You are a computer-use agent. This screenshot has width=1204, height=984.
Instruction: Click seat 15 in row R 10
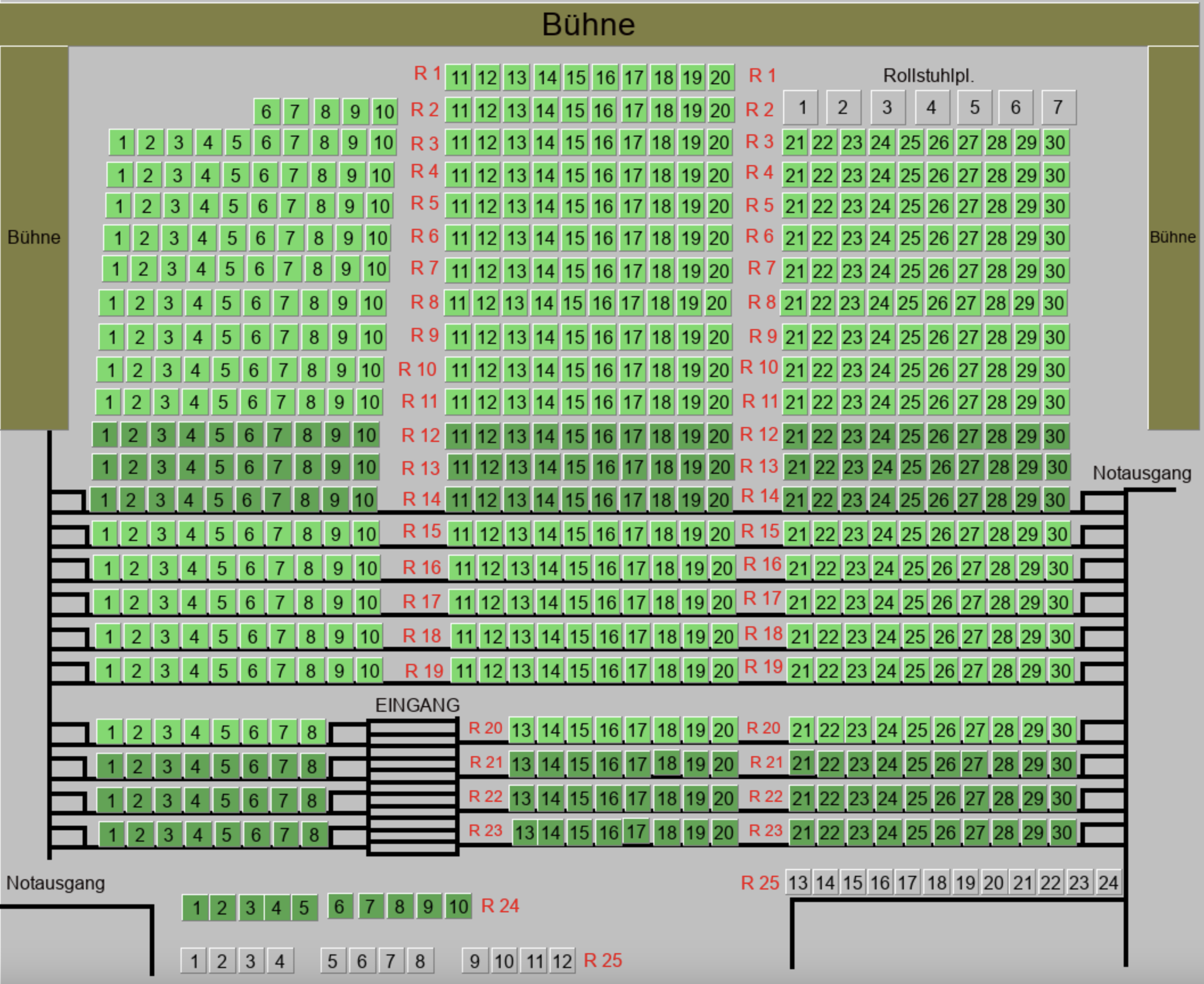pos(575,370)
